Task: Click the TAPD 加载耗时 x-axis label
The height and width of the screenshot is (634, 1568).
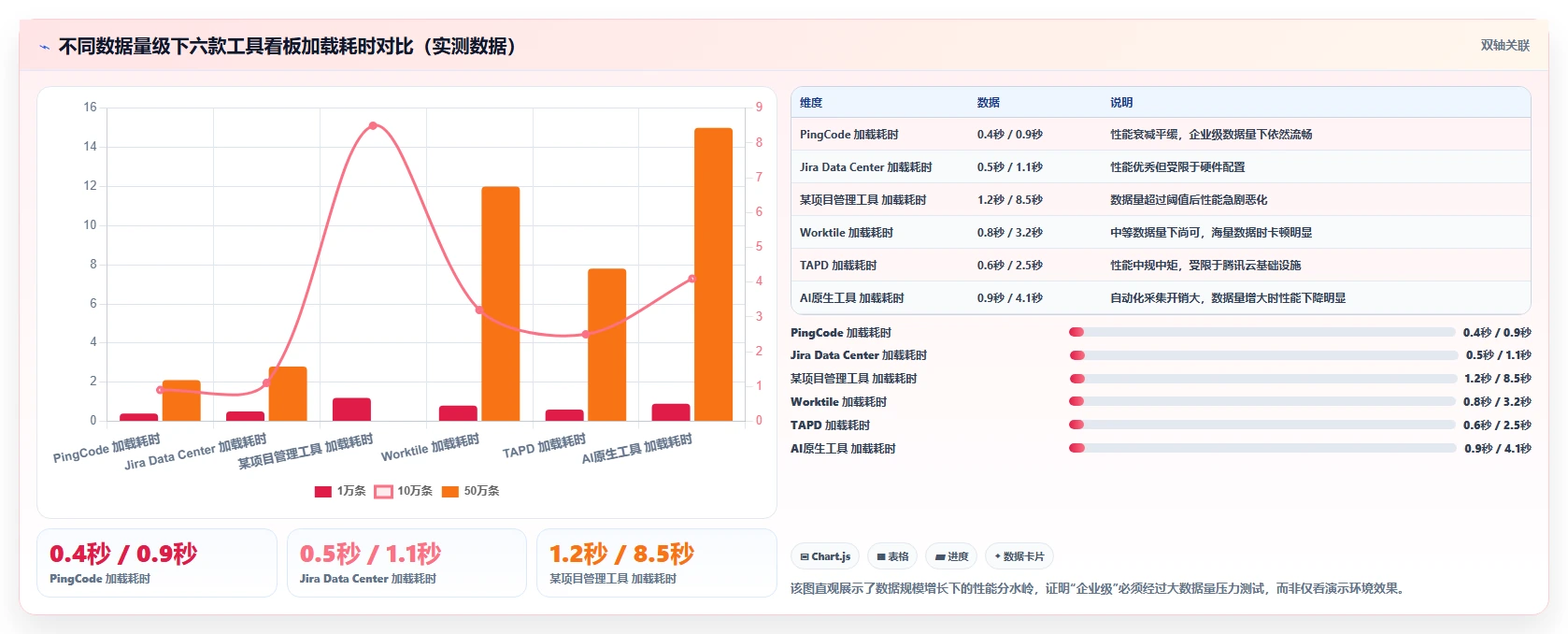Action: [544, 445]
